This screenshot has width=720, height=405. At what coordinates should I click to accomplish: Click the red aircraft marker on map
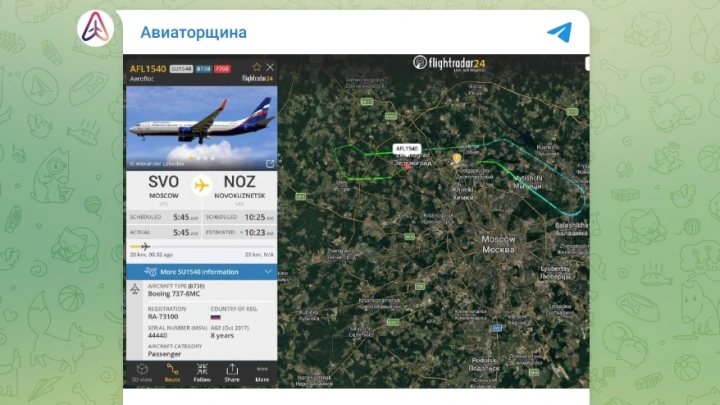[407, 168]
